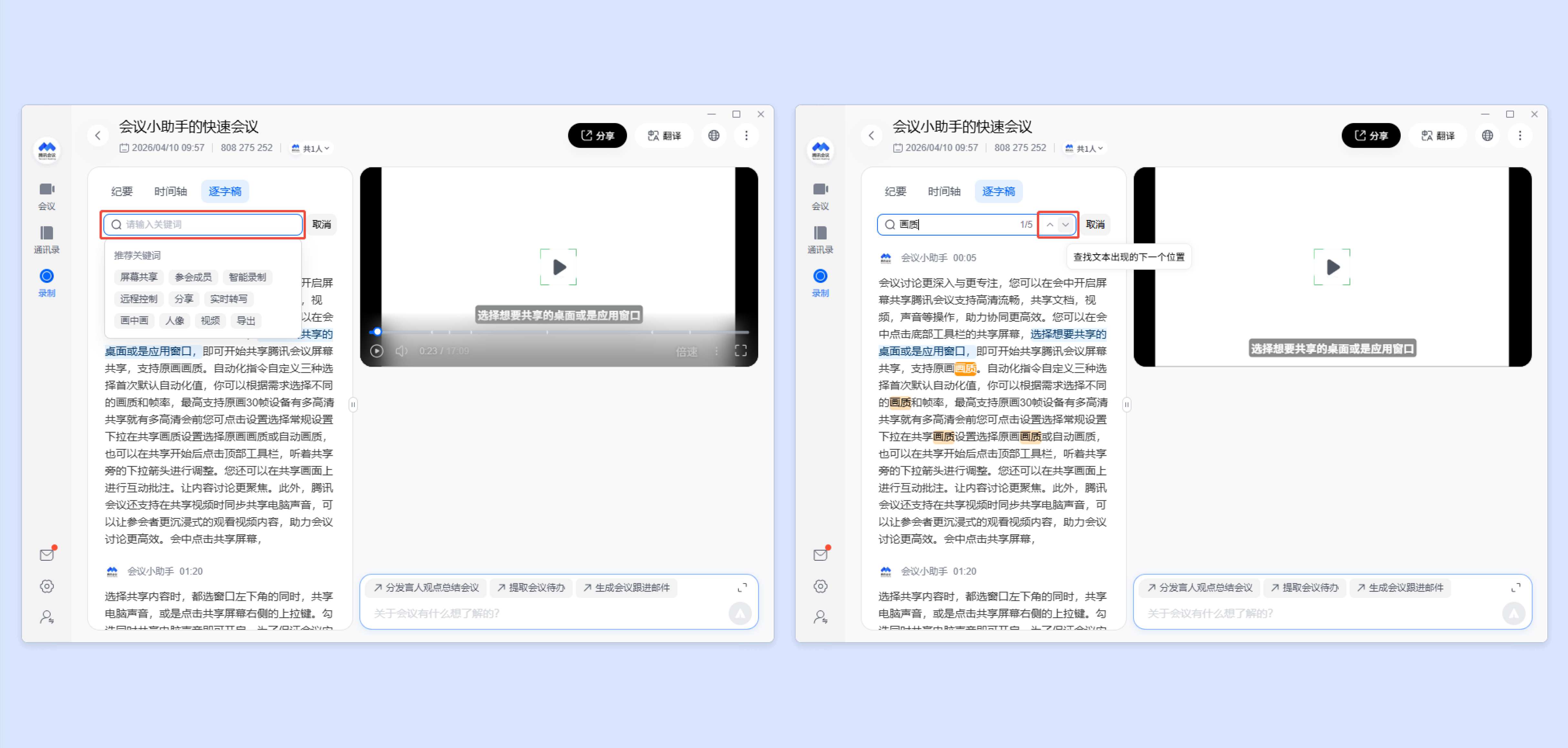Mute the video using the speaker icon
The height and width of the screenshot is (748, 1568).
click(401, 351)
